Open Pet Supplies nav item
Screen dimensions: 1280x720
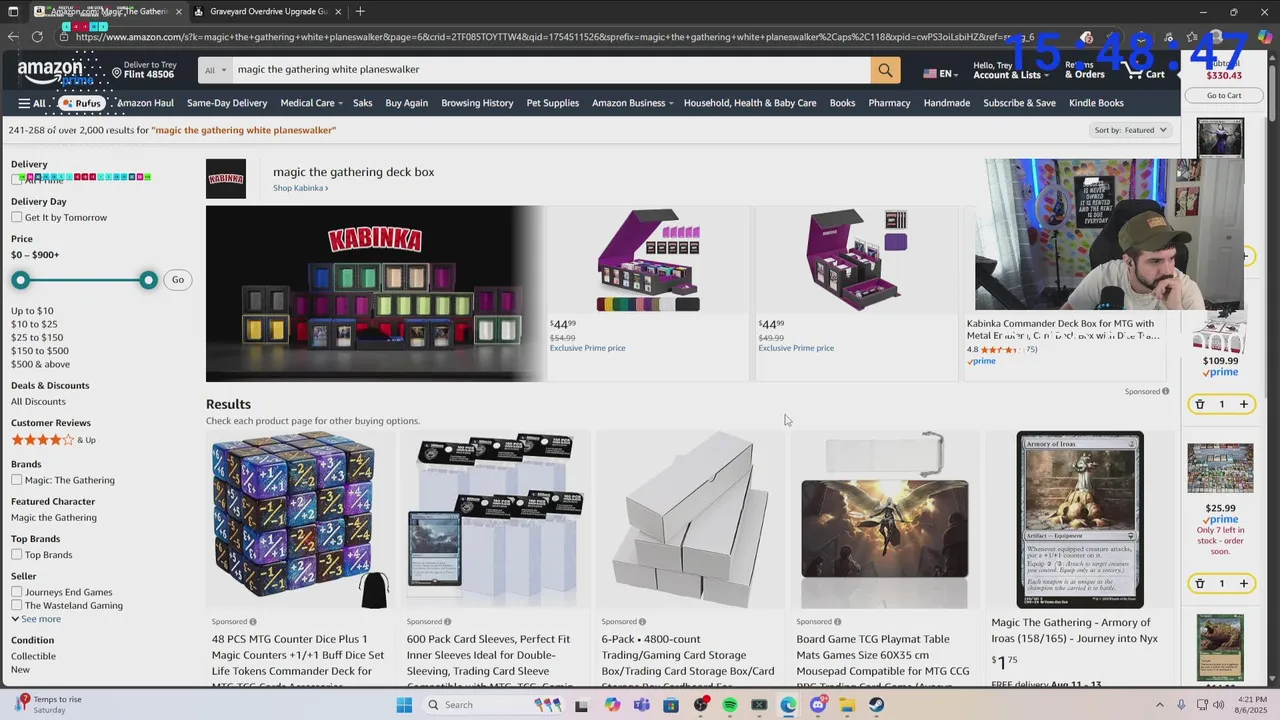(553, 103)
